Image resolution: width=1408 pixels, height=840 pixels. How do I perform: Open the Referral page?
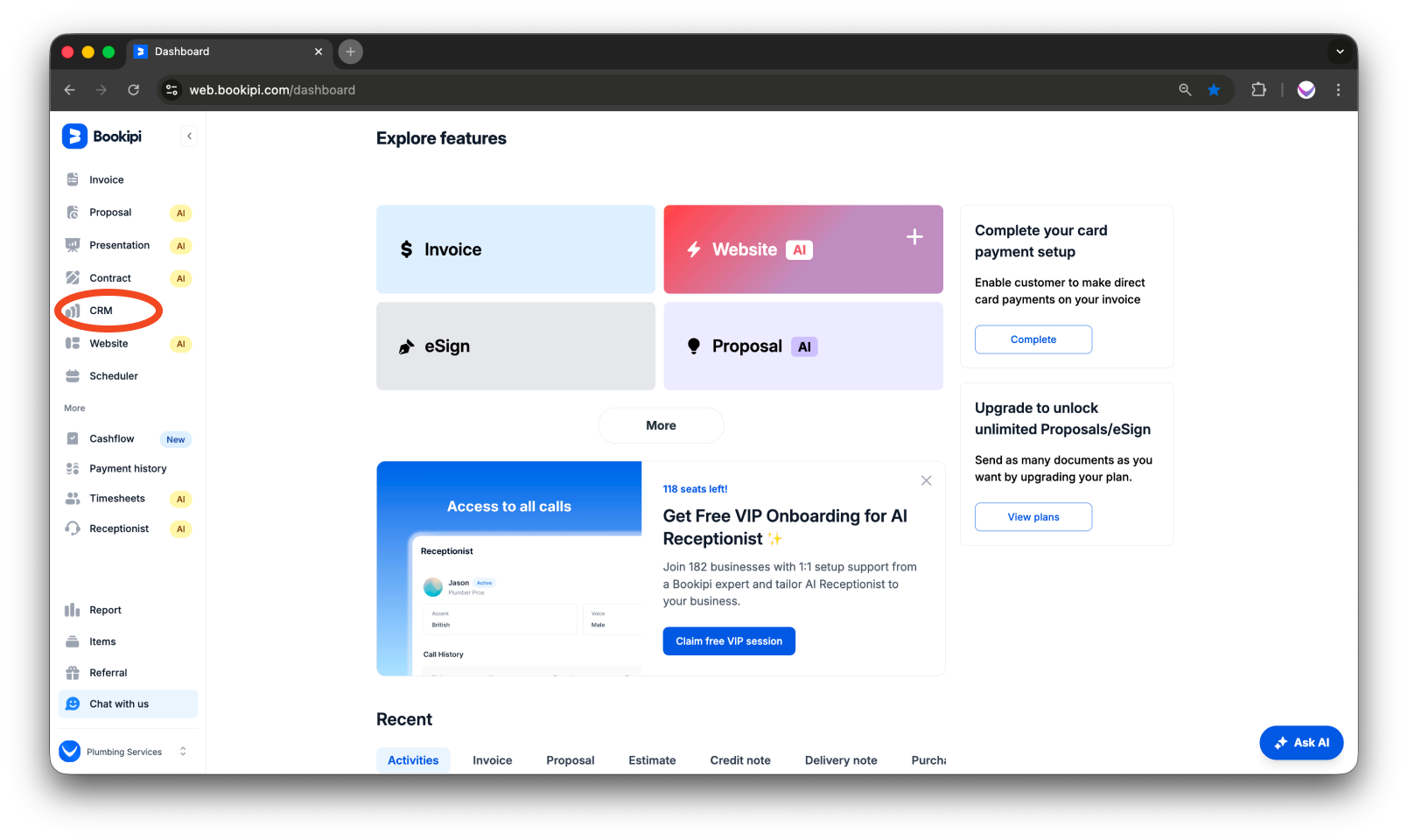point(108,672)
